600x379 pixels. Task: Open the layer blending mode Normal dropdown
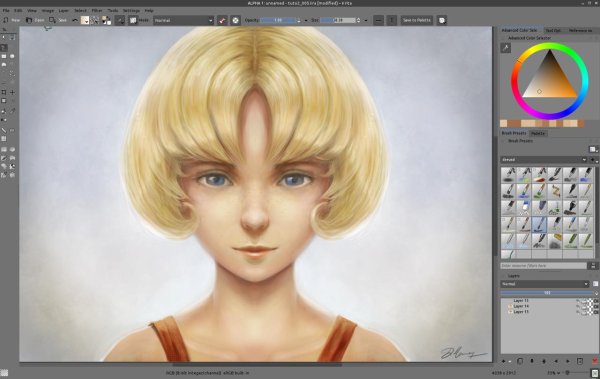click(545, 284)
